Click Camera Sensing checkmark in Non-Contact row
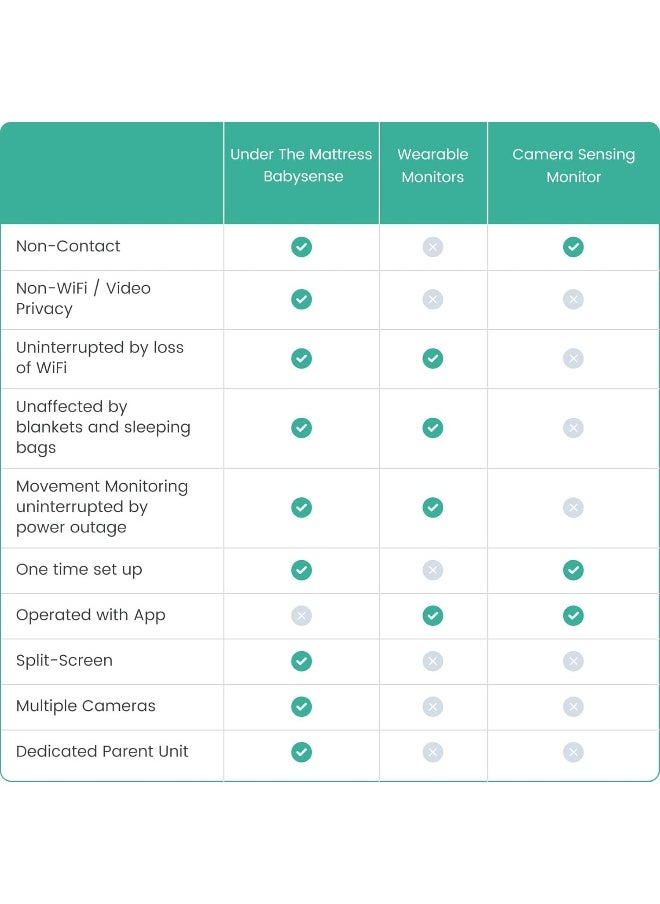This screenshot has width=660, height=904. coord(574,247)
